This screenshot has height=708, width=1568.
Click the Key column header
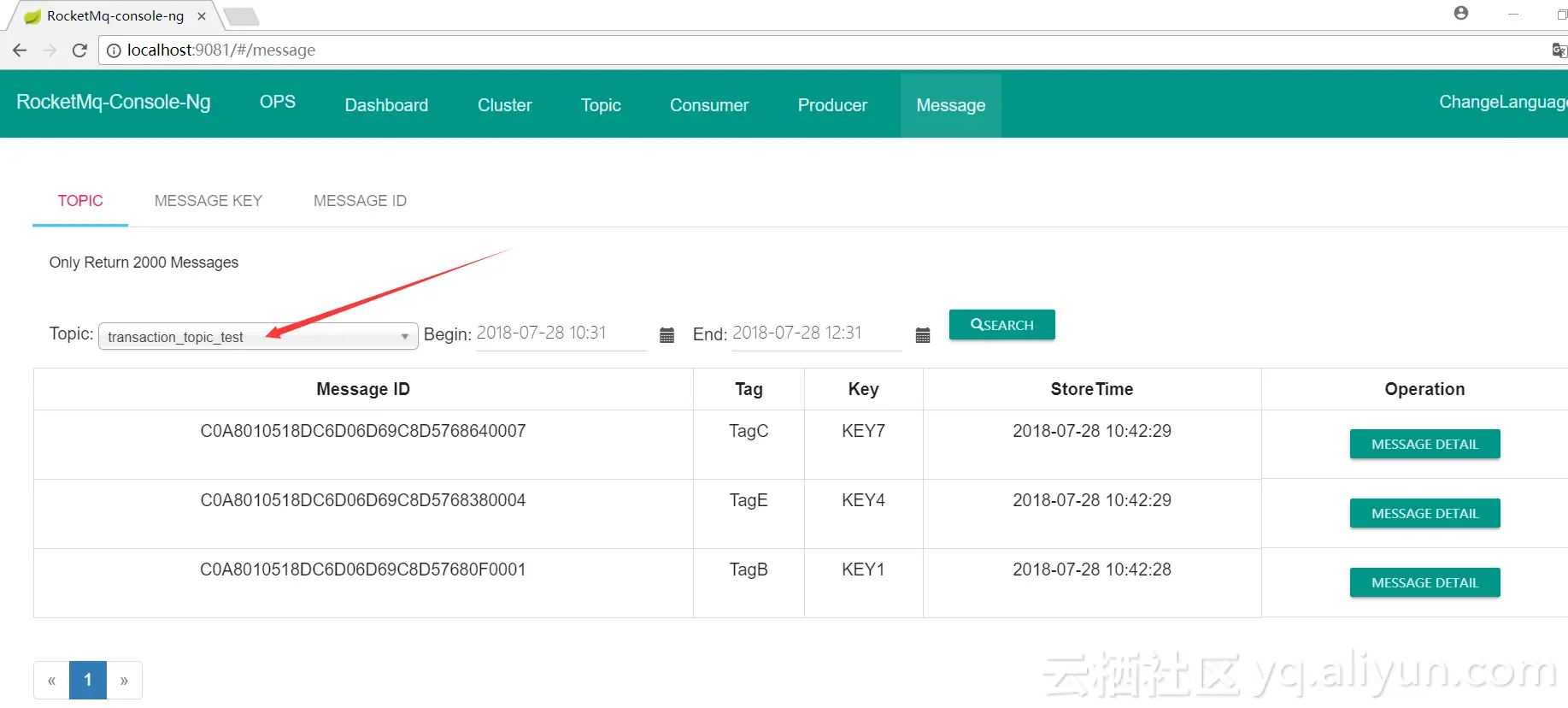click(x=863, y=389)
